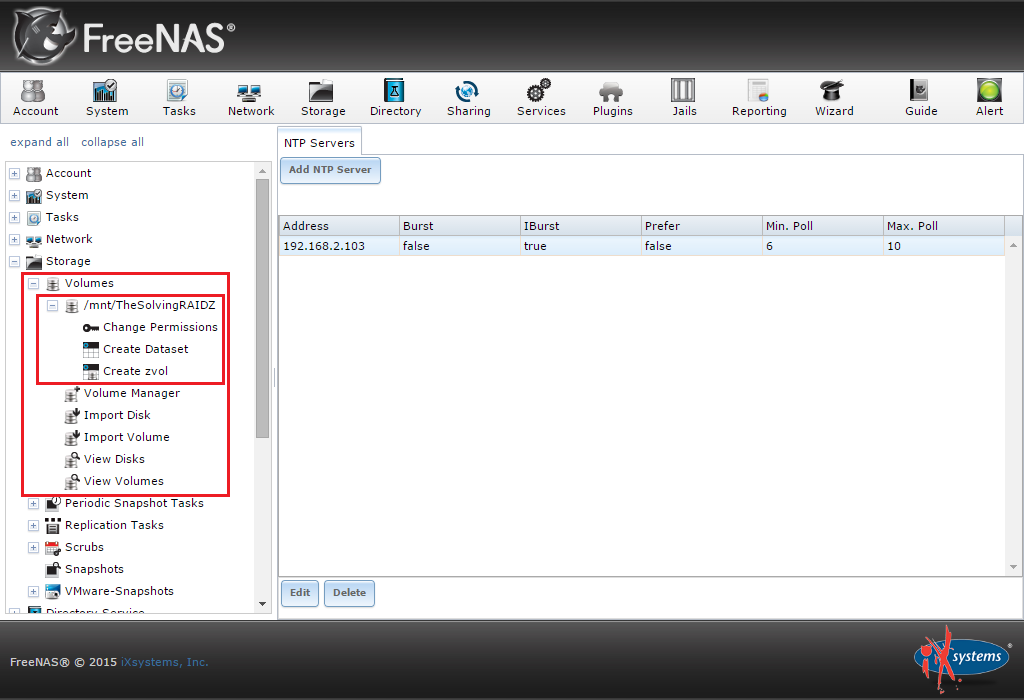
Task: Click the NTP table scroll-down arrow
Action: coord(1014,567)
